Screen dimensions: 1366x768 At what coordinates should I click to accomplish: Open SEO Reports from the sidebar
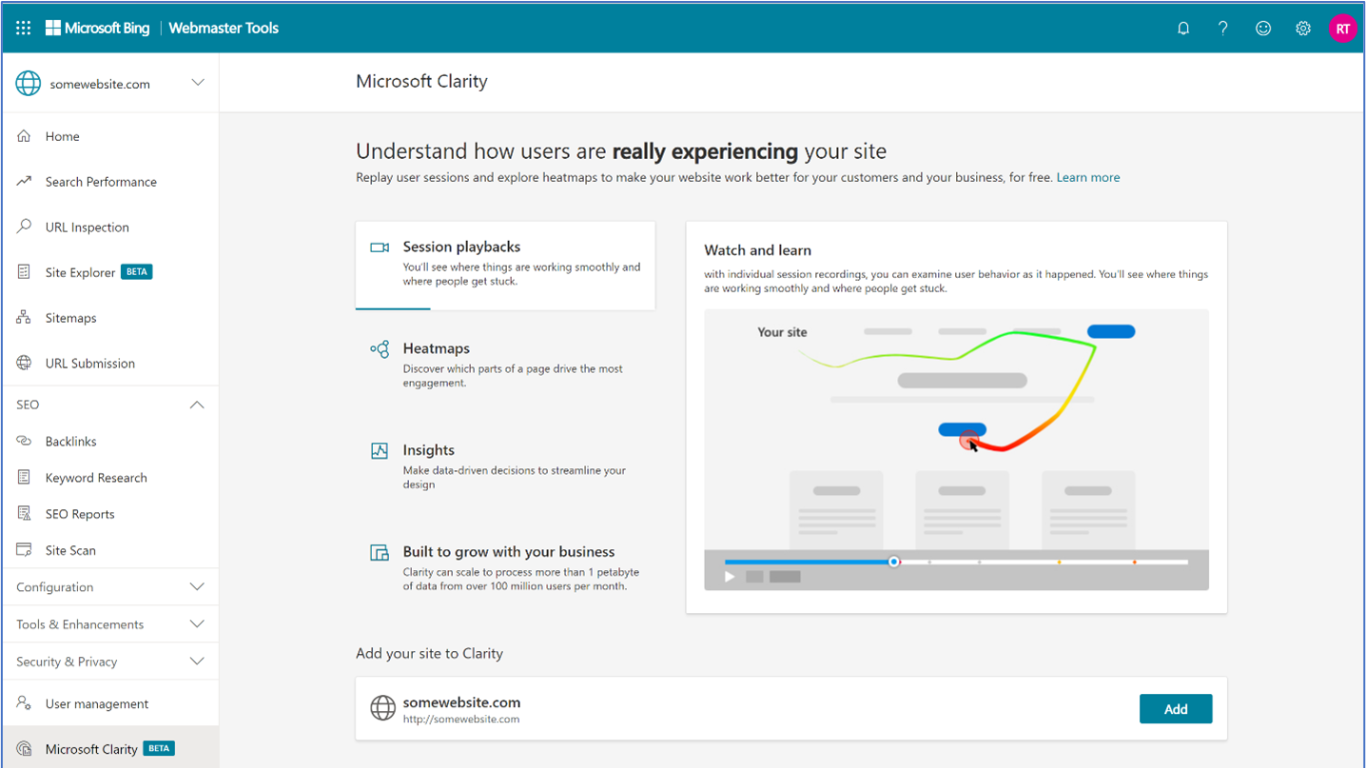click(x=23, y=513)
